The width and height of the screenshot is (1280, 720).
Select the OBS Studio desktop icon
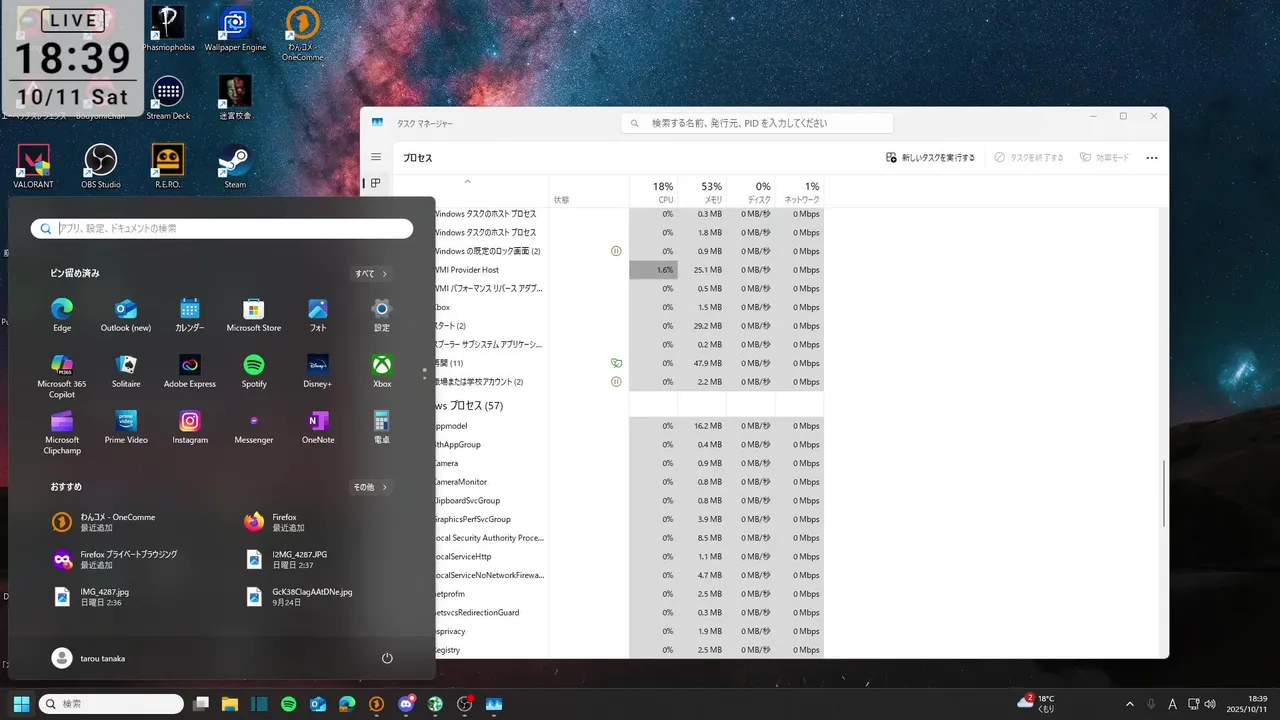pos(101,166)
